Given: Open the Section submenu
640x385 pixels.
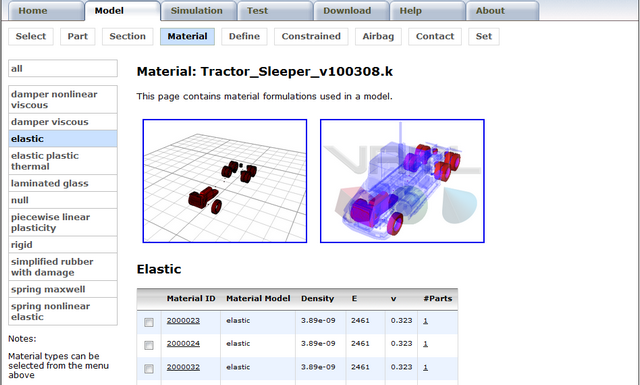Looking at the screenshot, I should 127,36.
